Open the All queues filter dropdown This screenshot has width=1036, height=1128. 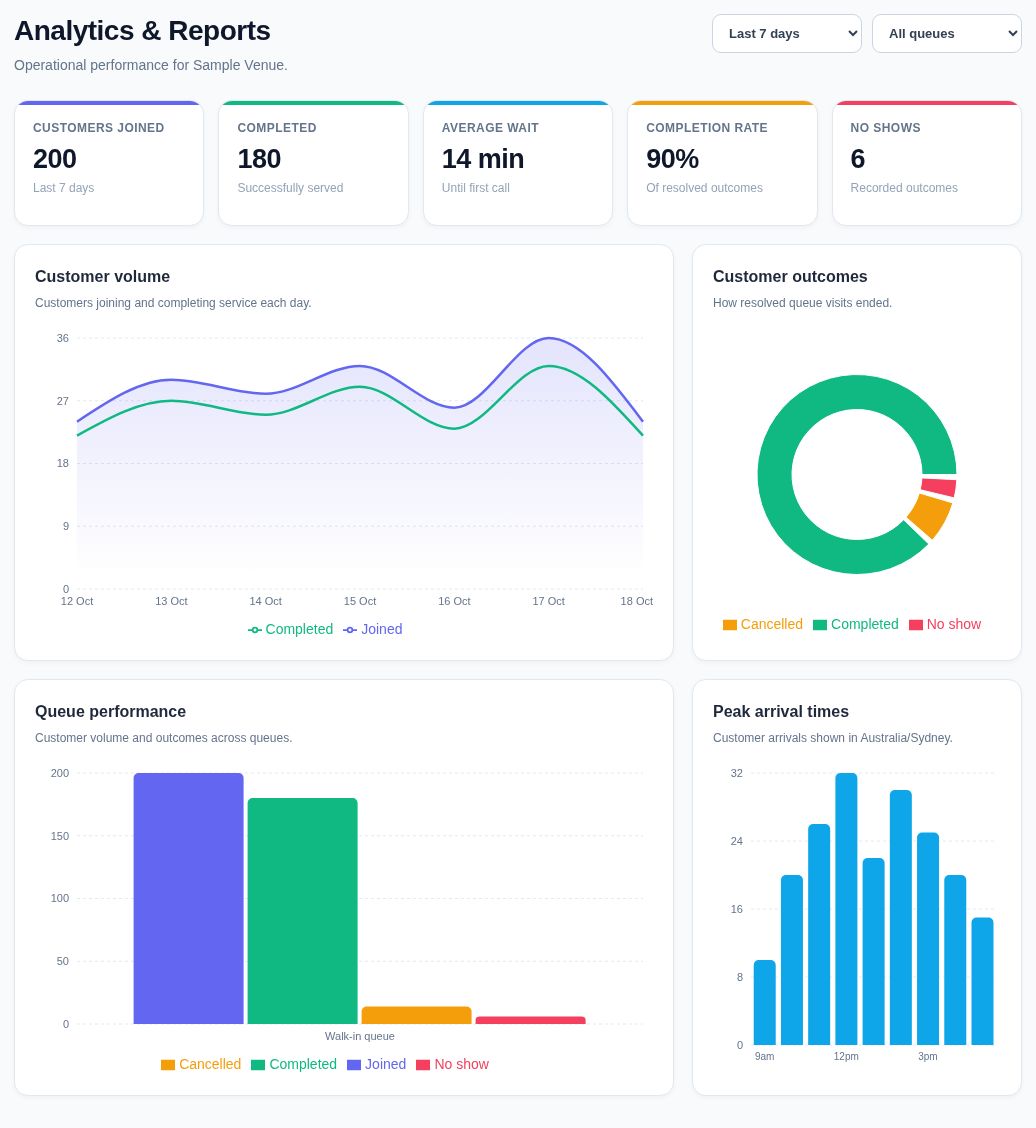click(946, 34)
